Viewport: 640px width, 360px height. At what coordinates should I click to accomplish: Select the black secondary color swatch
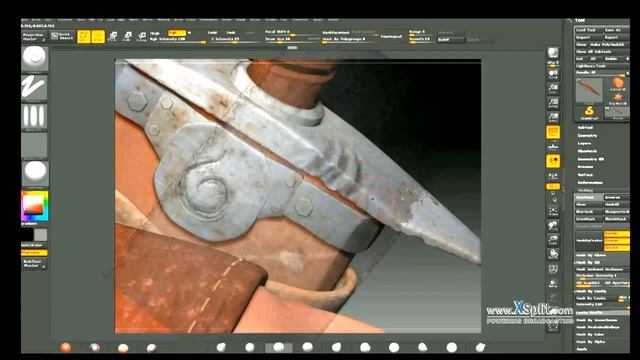pos(27,235)
